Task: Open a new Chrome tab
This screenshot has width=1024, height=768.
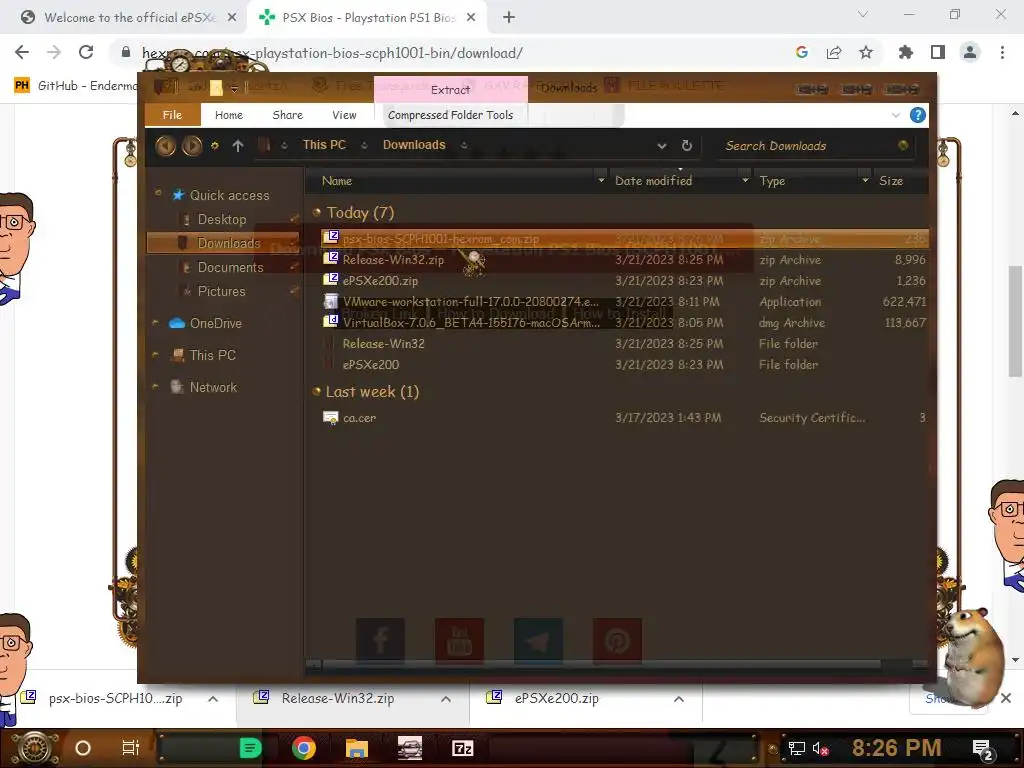Action: coord(509,18)
